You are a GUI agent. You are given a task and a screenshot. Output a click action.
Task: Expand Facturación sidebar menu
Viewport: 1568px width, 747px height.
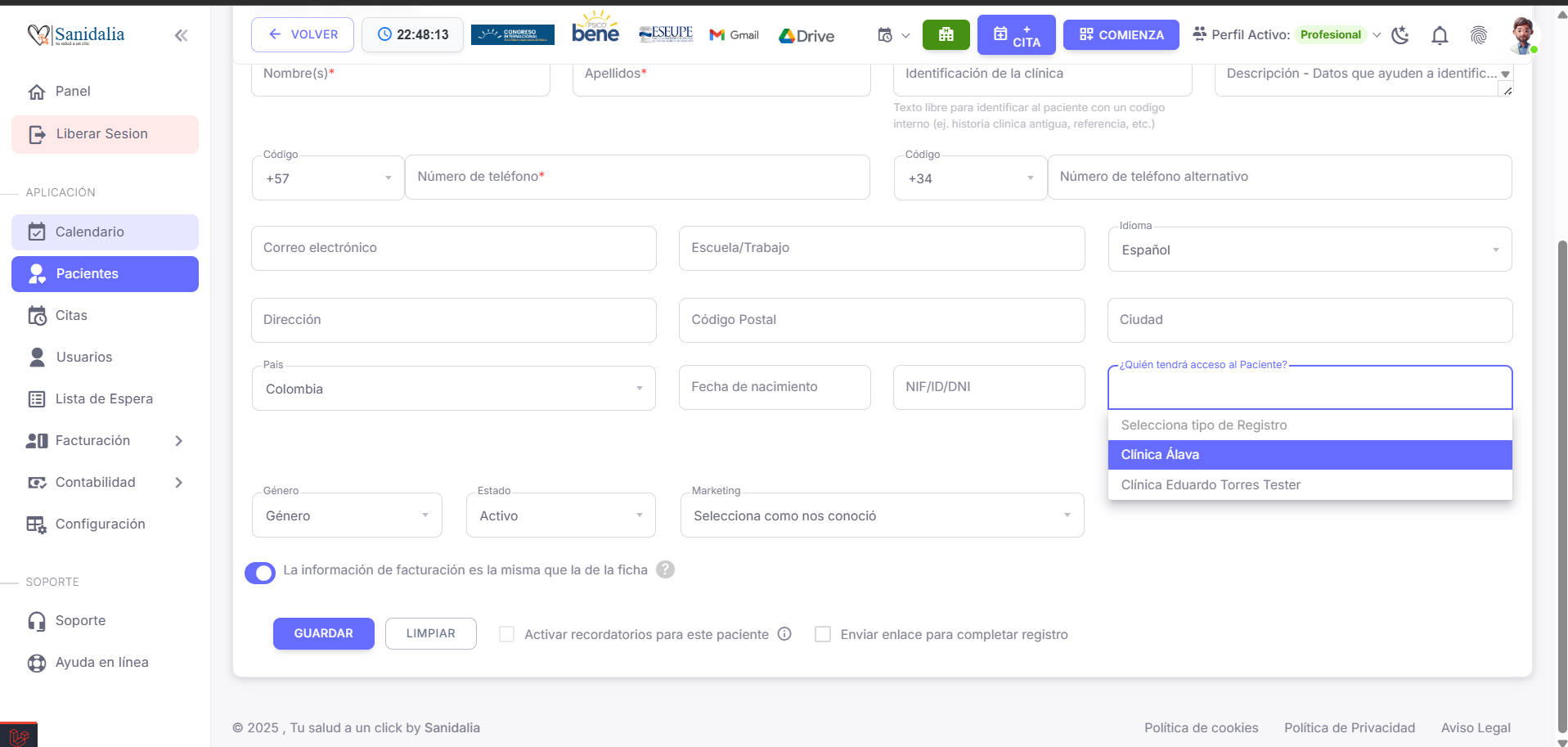point(105,441)
